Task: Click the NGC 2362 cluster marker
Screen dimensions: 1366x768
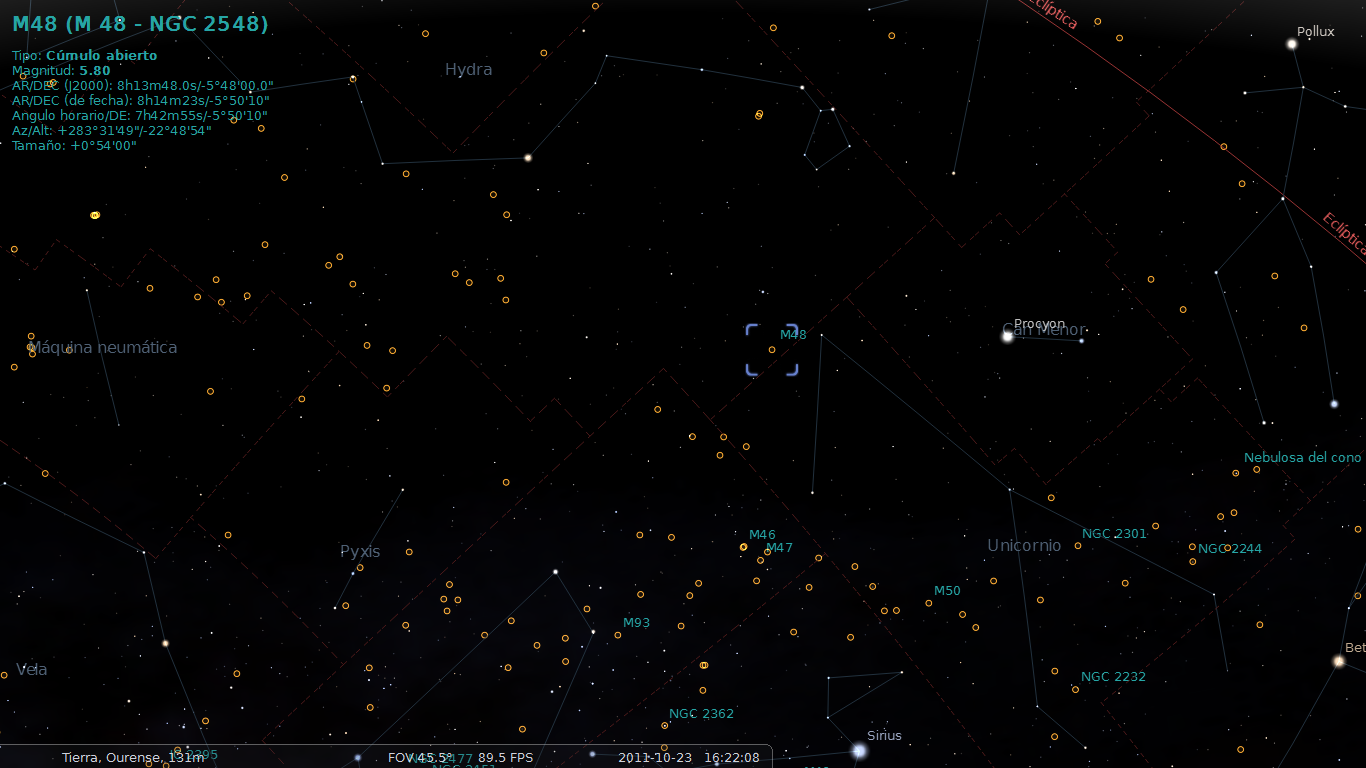Action: pyautogui.click(x=665, y=723)
